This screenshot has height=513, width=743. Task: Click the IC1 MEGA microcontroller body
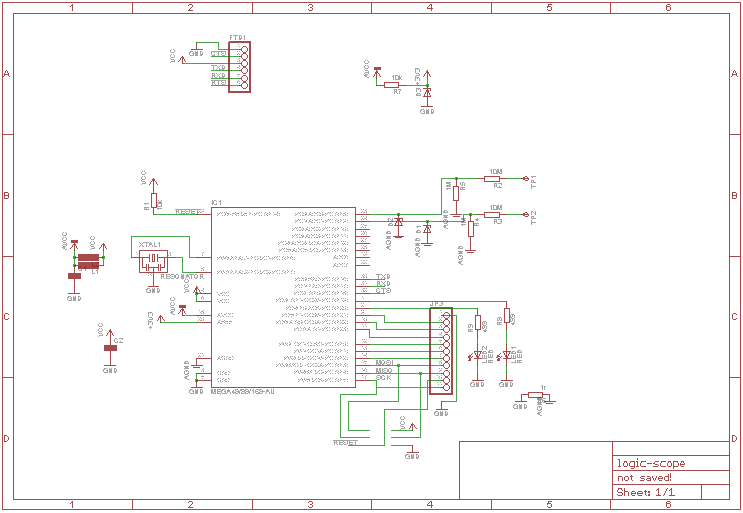pos(283,297)
